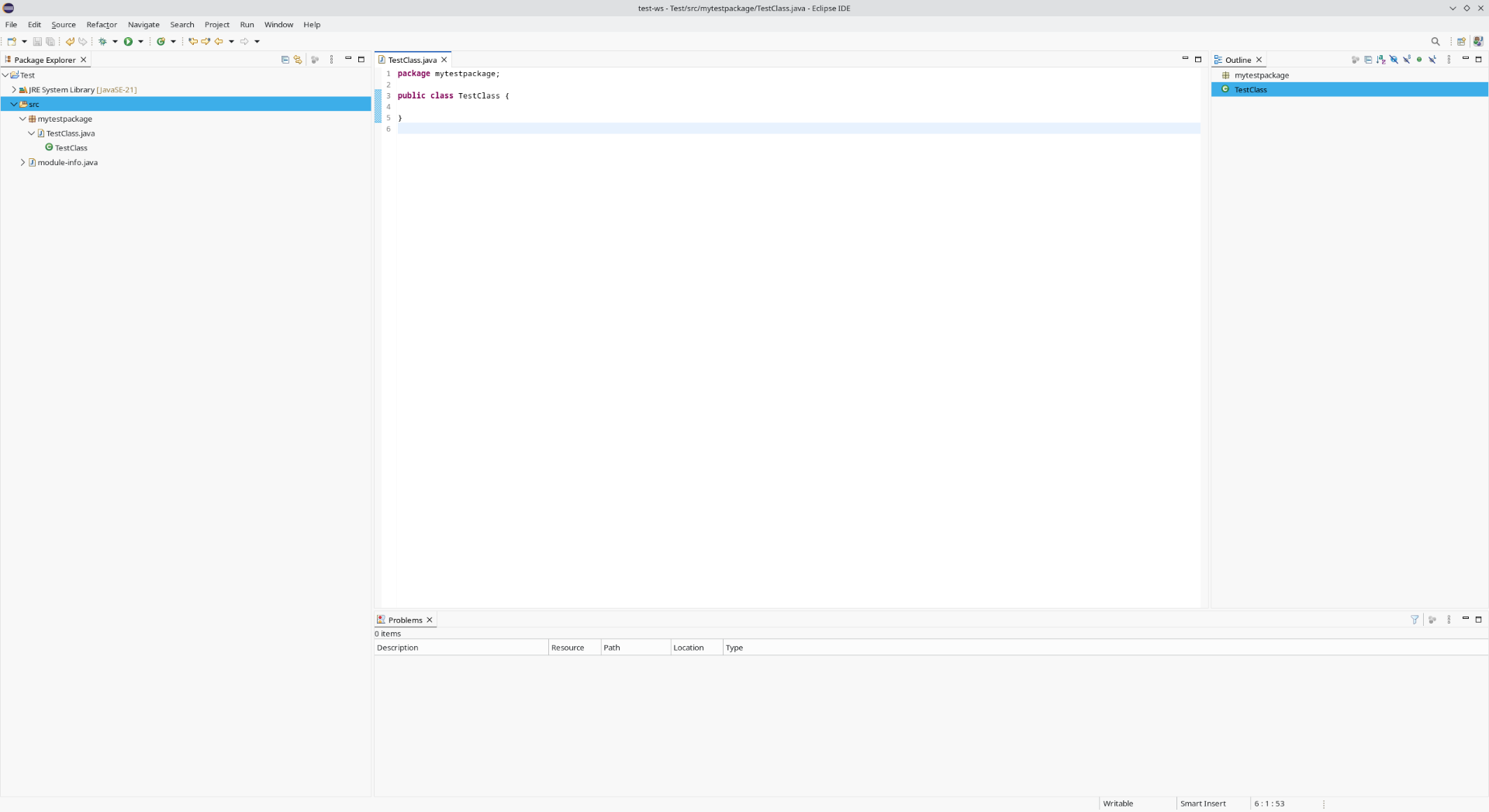Click the toolbar search magnifier icon

(x=1435, y=42)
